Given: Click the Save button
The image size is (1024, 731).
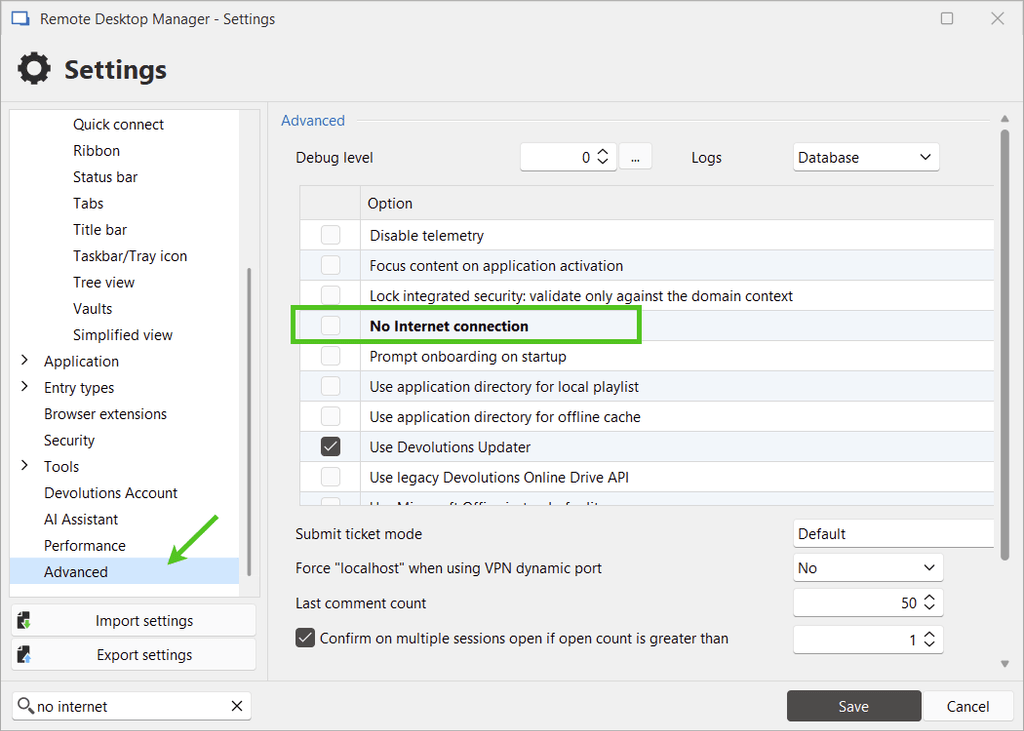Looking at the screenshot, I should point(853,706).
